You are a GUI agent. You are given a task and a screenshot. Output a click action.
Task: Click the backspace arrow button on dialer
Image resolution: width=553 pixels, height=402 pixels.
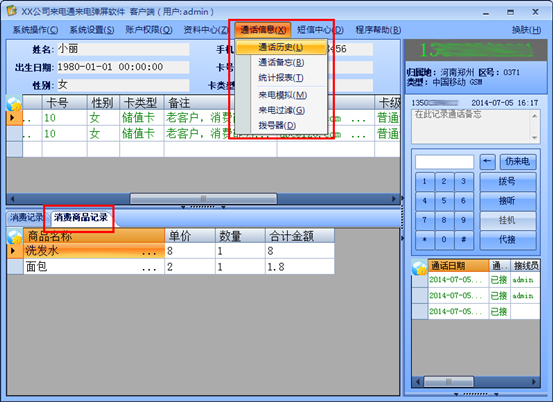tap(487, 162)
